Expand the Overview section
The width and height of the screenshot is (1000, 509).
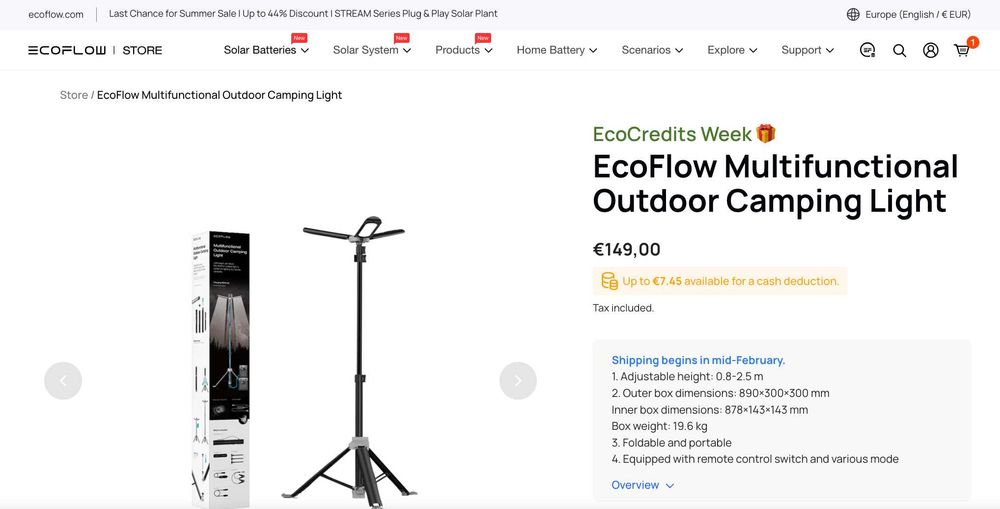[x=643, y=485]
